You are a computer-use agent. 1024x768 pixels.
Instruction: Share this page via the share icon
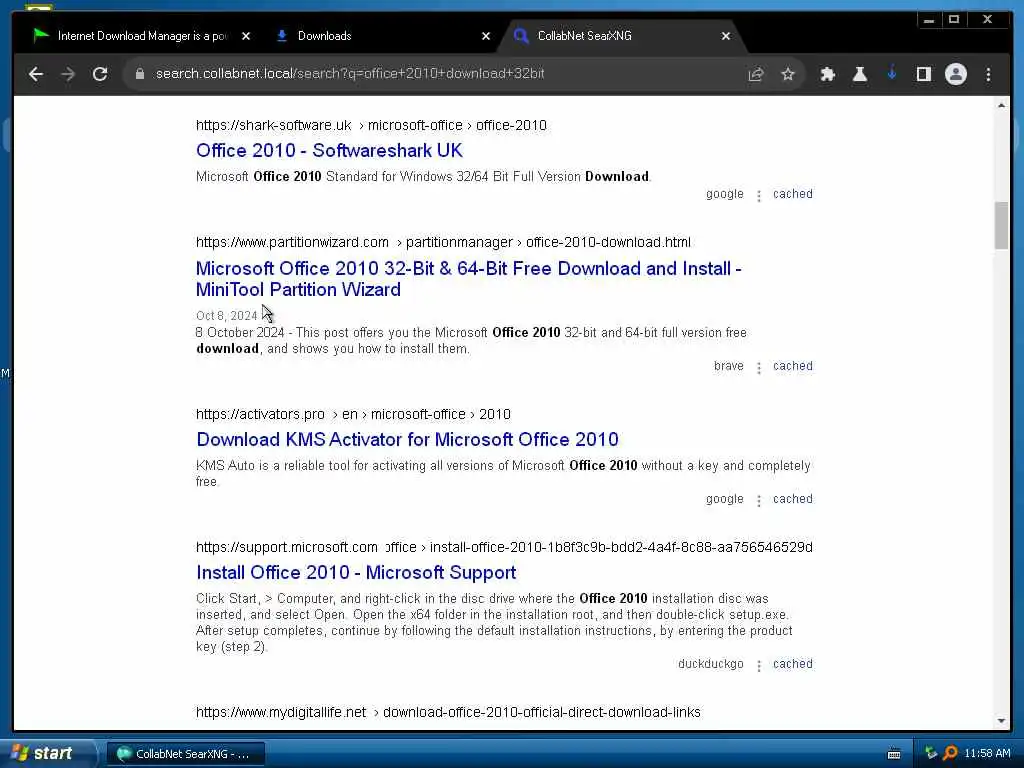pyautogui.click(x=756, y=74)
